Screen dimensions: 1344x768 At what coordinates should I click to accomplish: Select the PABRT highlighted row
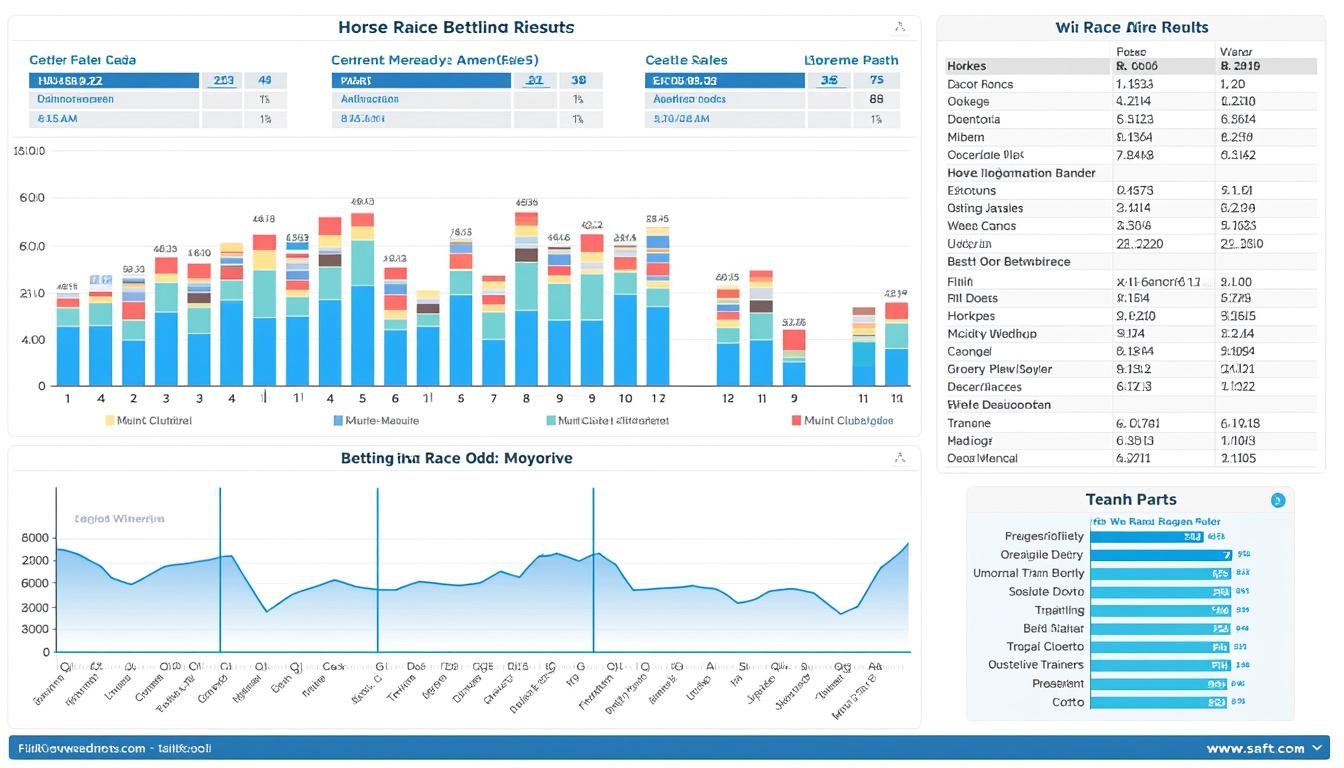point(420,80)
